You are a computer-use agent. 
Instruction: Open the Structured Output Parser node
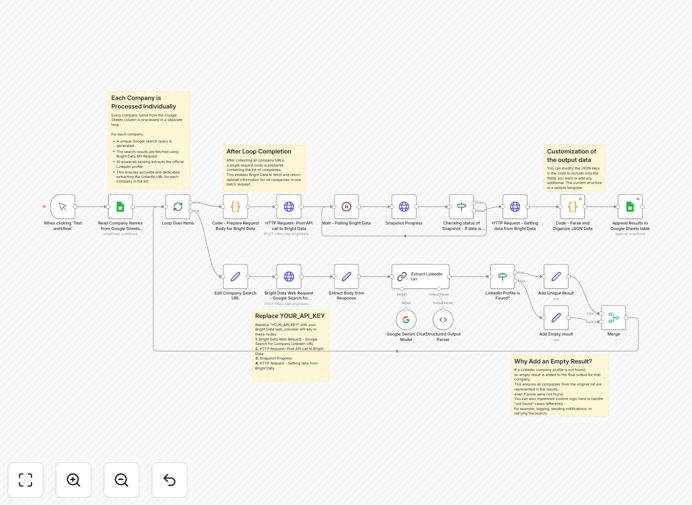tap(443, 320)
